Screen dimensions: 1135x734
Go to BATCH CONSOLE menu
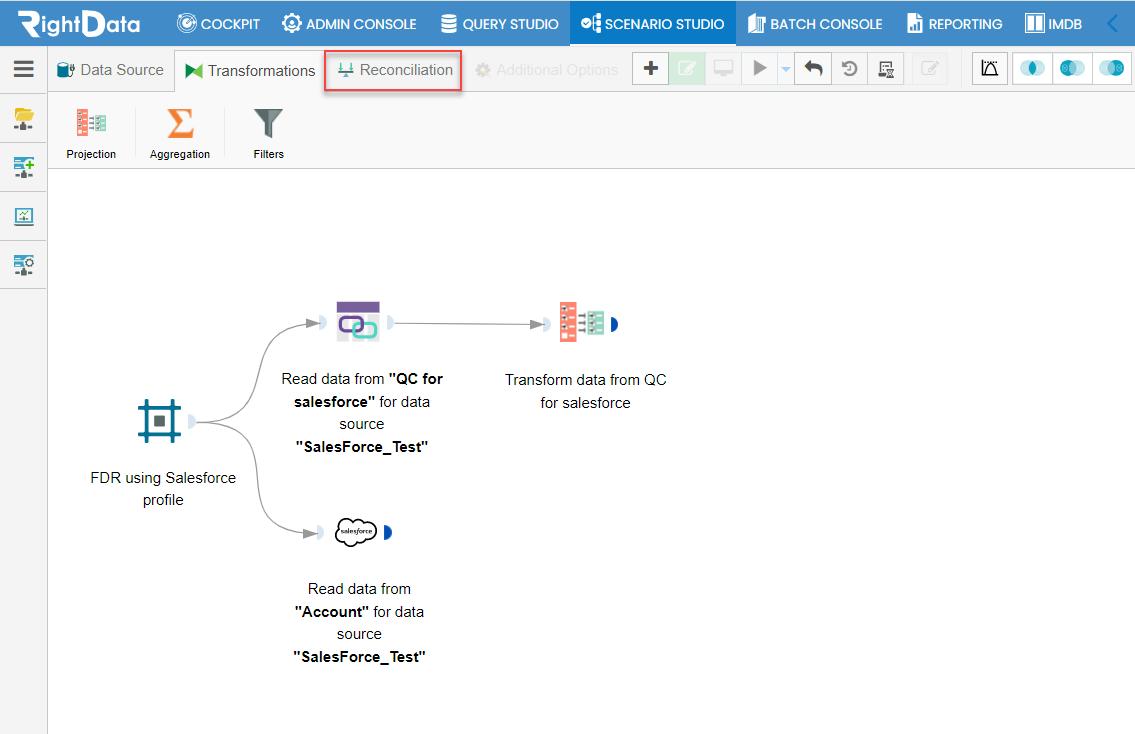(815, 24)
